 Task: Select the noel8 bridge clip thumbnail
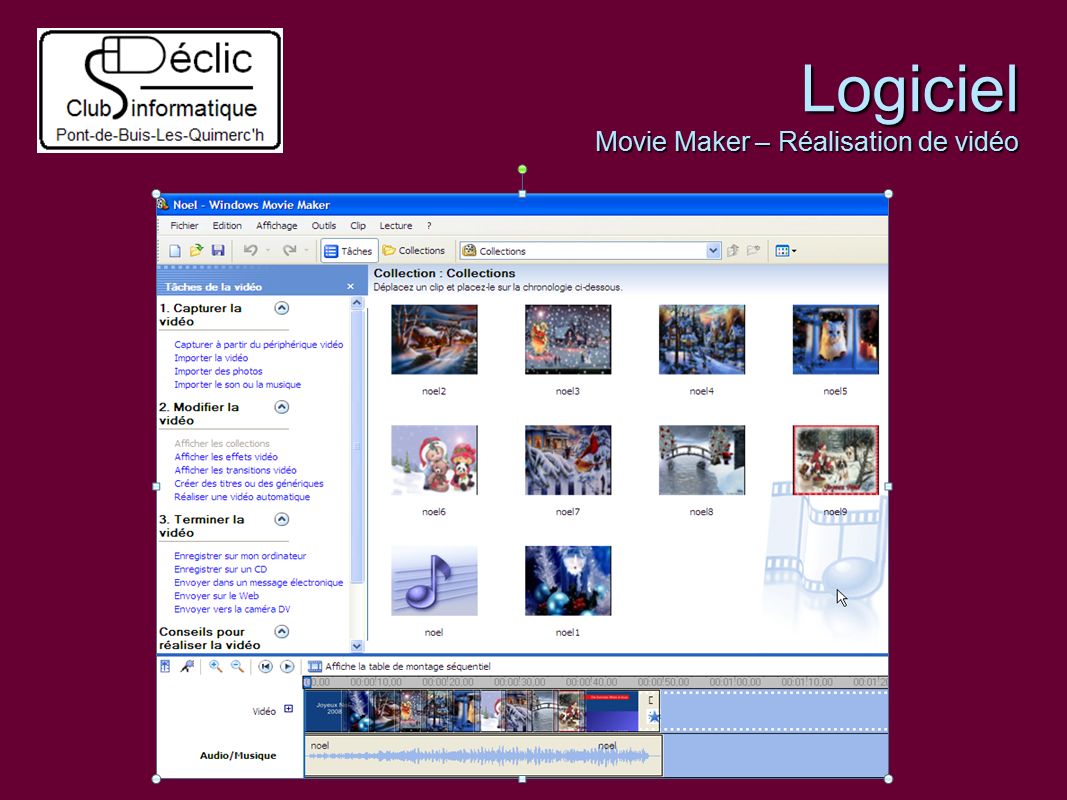(x=702, y=460)
